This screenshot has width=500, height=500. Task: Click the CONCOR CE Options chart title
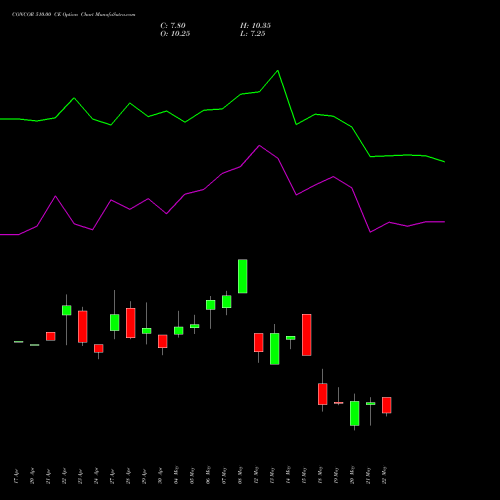pyautogui.click(x=73, y=14)
